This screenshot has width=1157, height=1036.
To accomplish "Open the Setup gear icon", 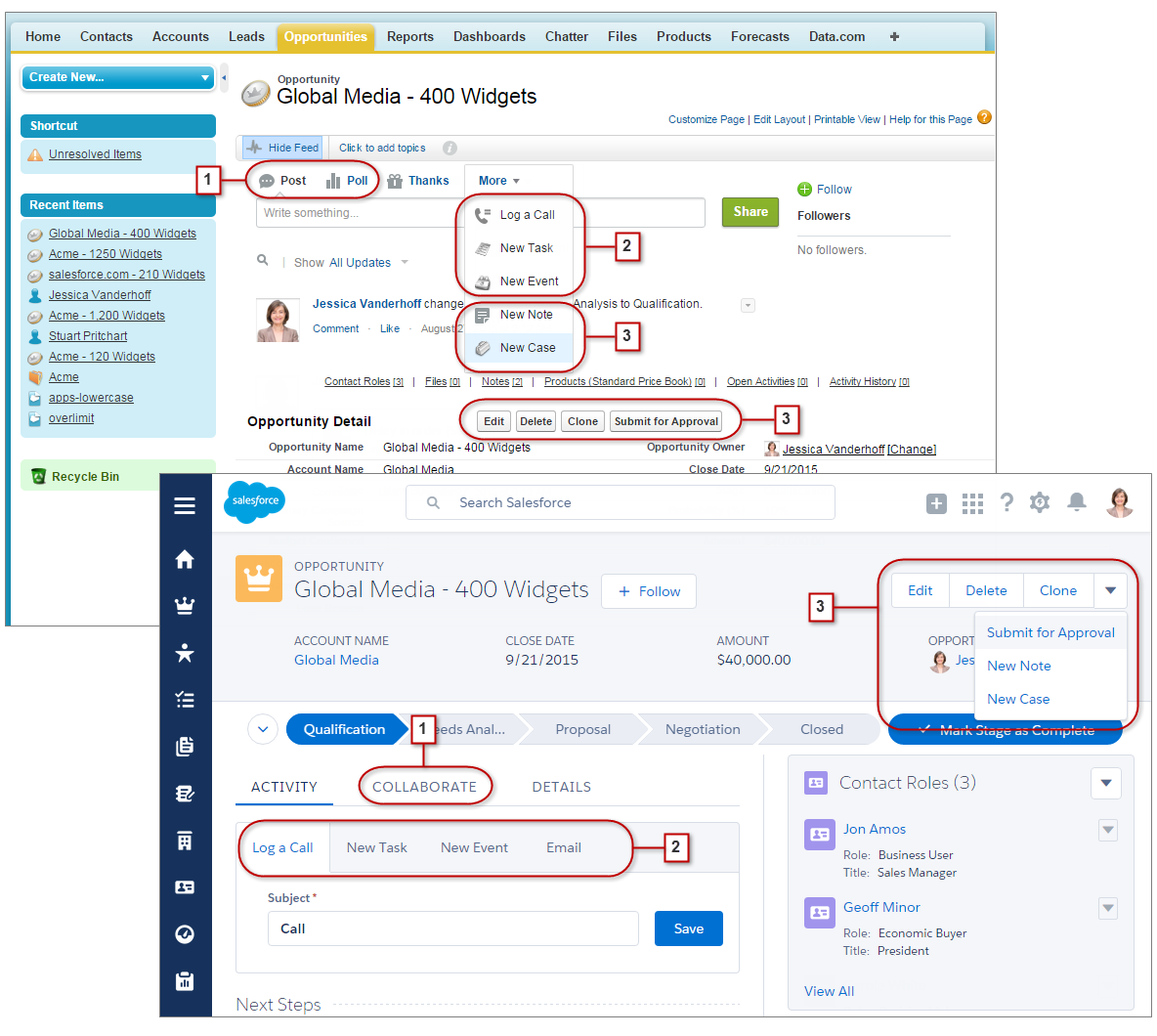I will [1040, 502].
